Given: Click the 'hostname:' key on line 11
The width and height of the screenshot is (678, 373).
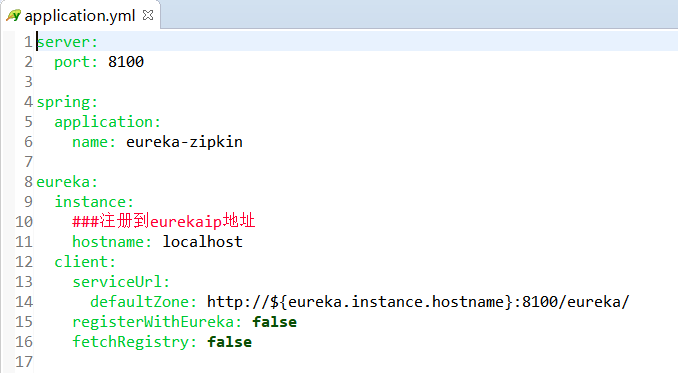Looking at the screenshot, I should pyautogui.click(x=112, y=242).
